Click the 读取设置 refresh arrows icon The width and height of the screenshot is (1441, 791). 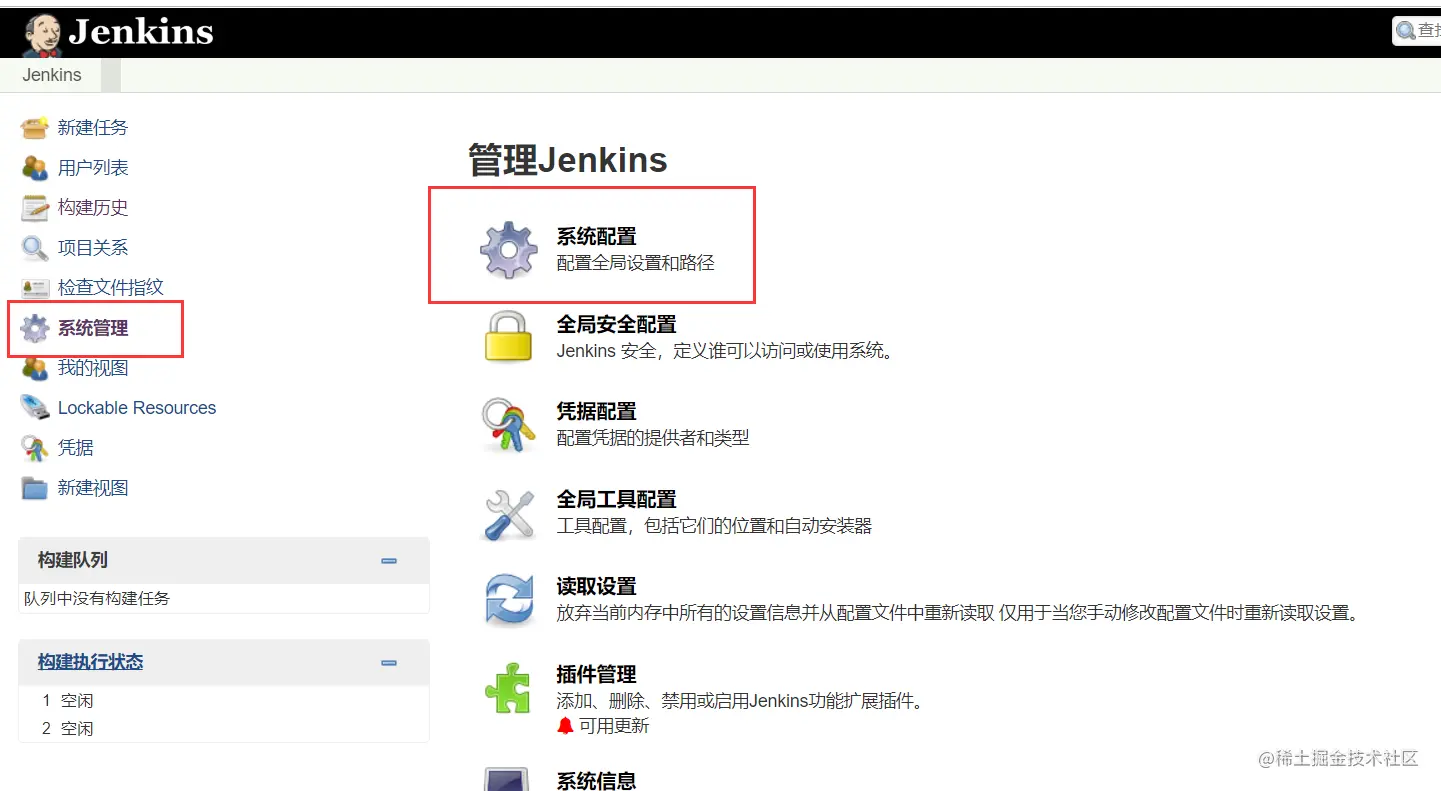509,599
